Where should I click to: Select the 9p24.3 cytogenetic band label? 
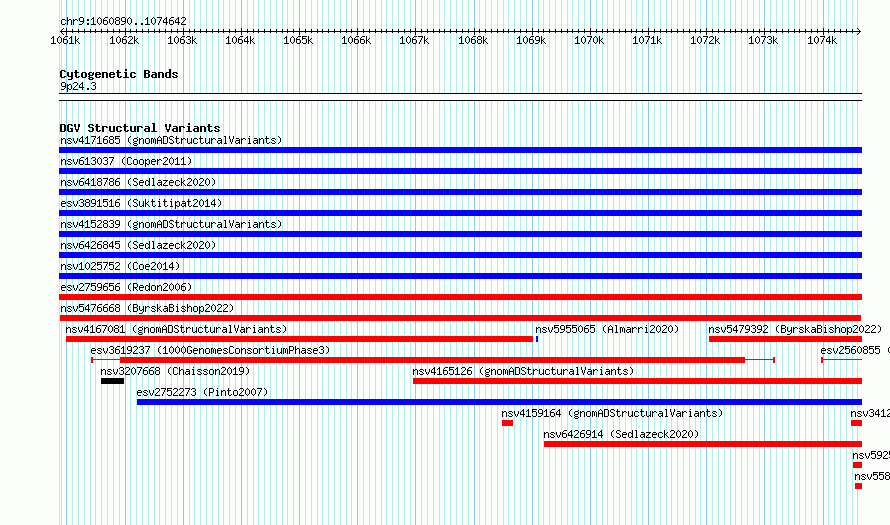pyautogui.click(x=78, y=86)
